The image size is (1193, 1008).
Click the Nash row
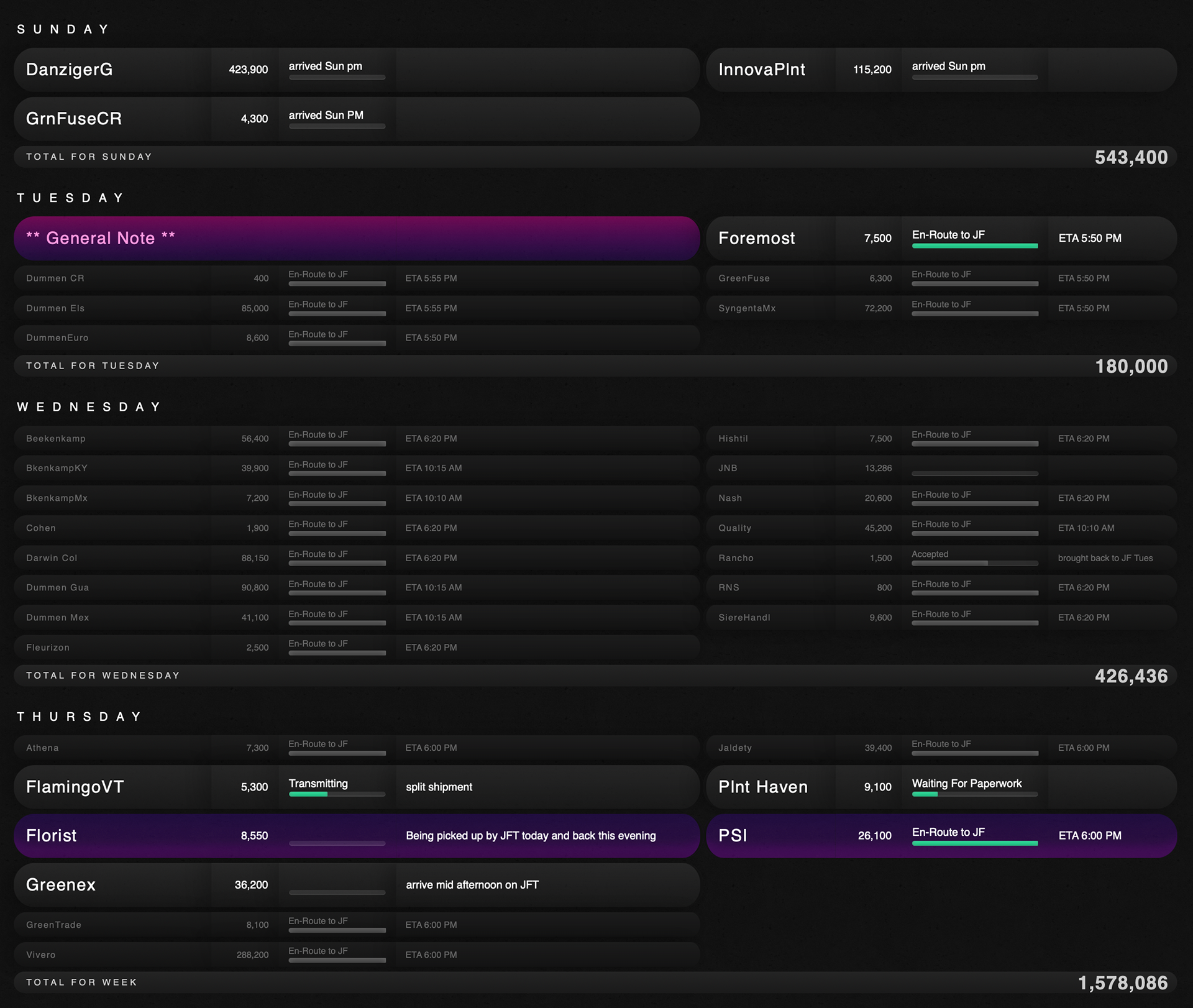tap(941, 498)
